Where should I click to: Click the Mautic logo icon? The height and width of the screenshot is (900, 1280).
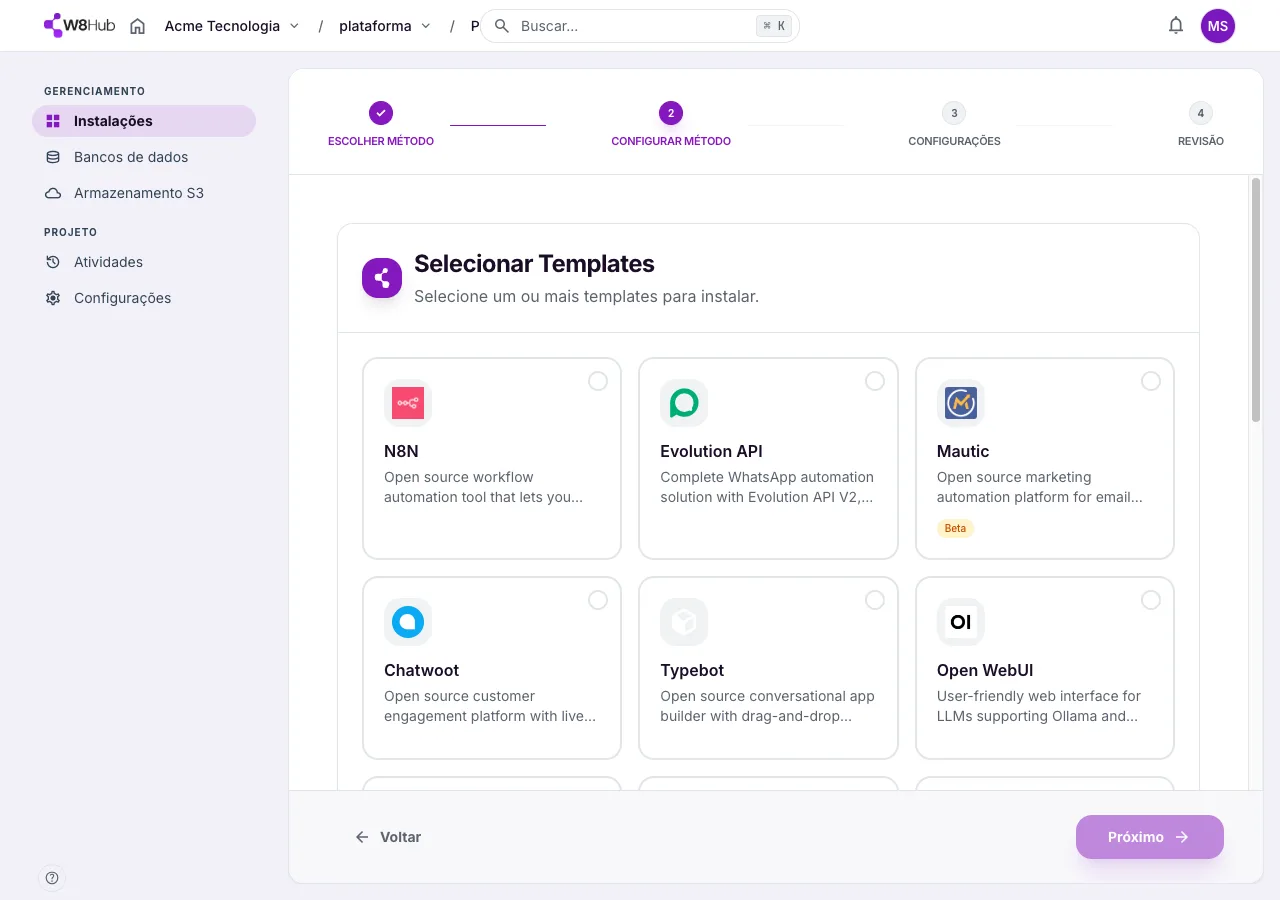961,403
